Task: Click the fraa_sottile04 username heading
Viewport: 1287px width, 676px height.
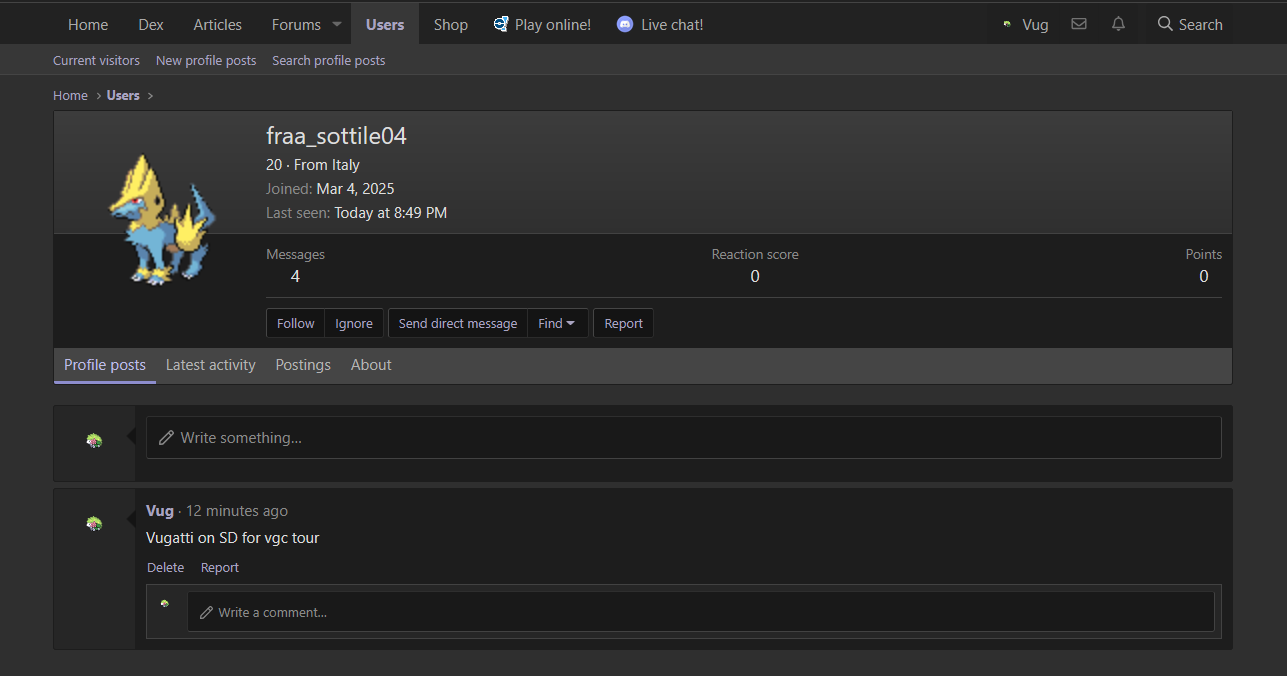Action: click(336, 136)
